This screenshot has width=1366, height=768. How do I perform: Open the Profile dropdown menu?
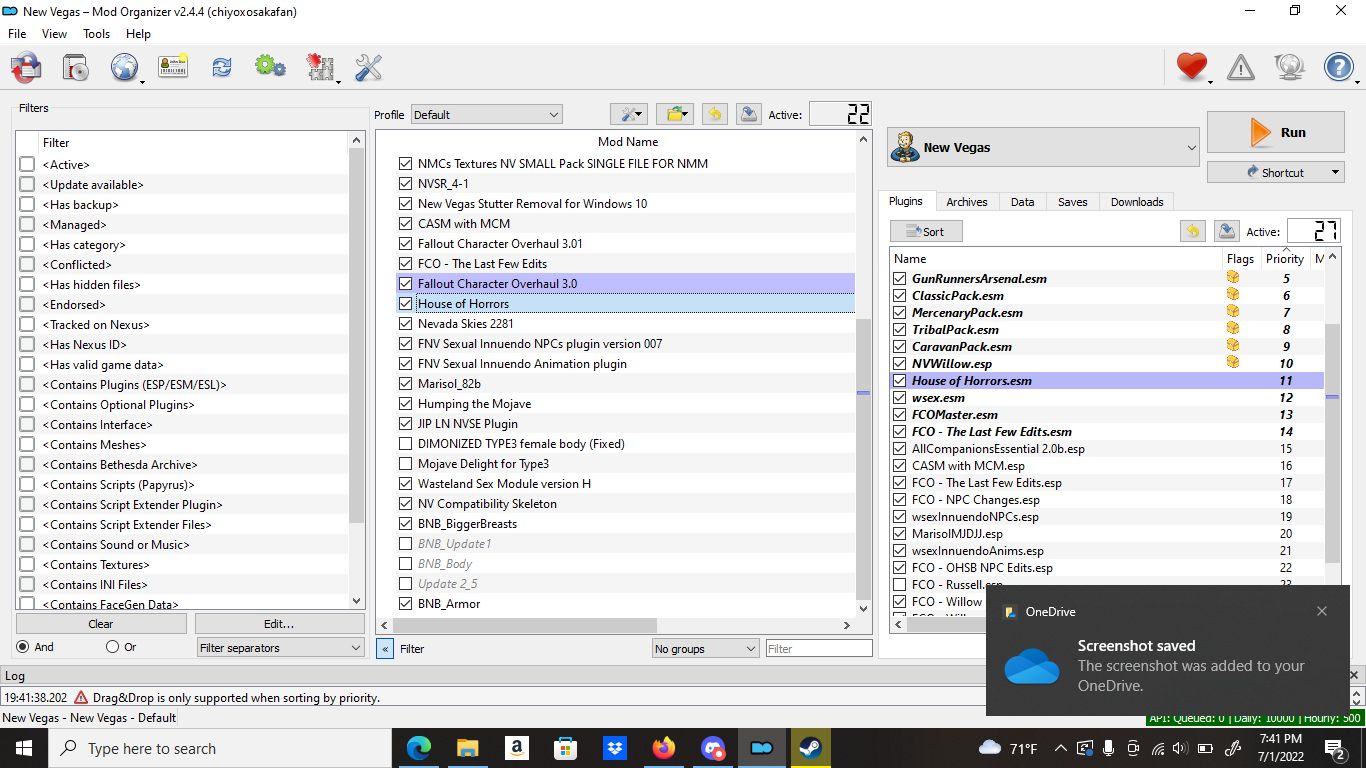486,114
